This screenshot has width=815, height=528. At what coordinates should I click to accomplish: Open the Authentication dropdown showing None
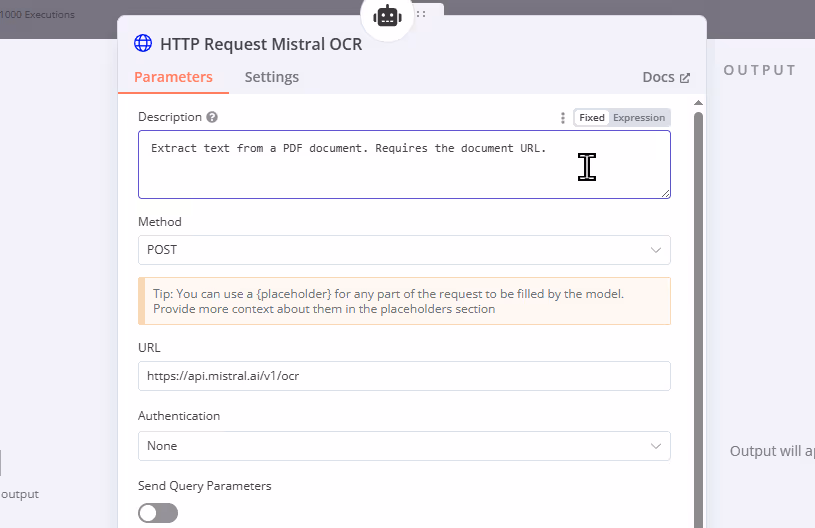pos(404,446)
